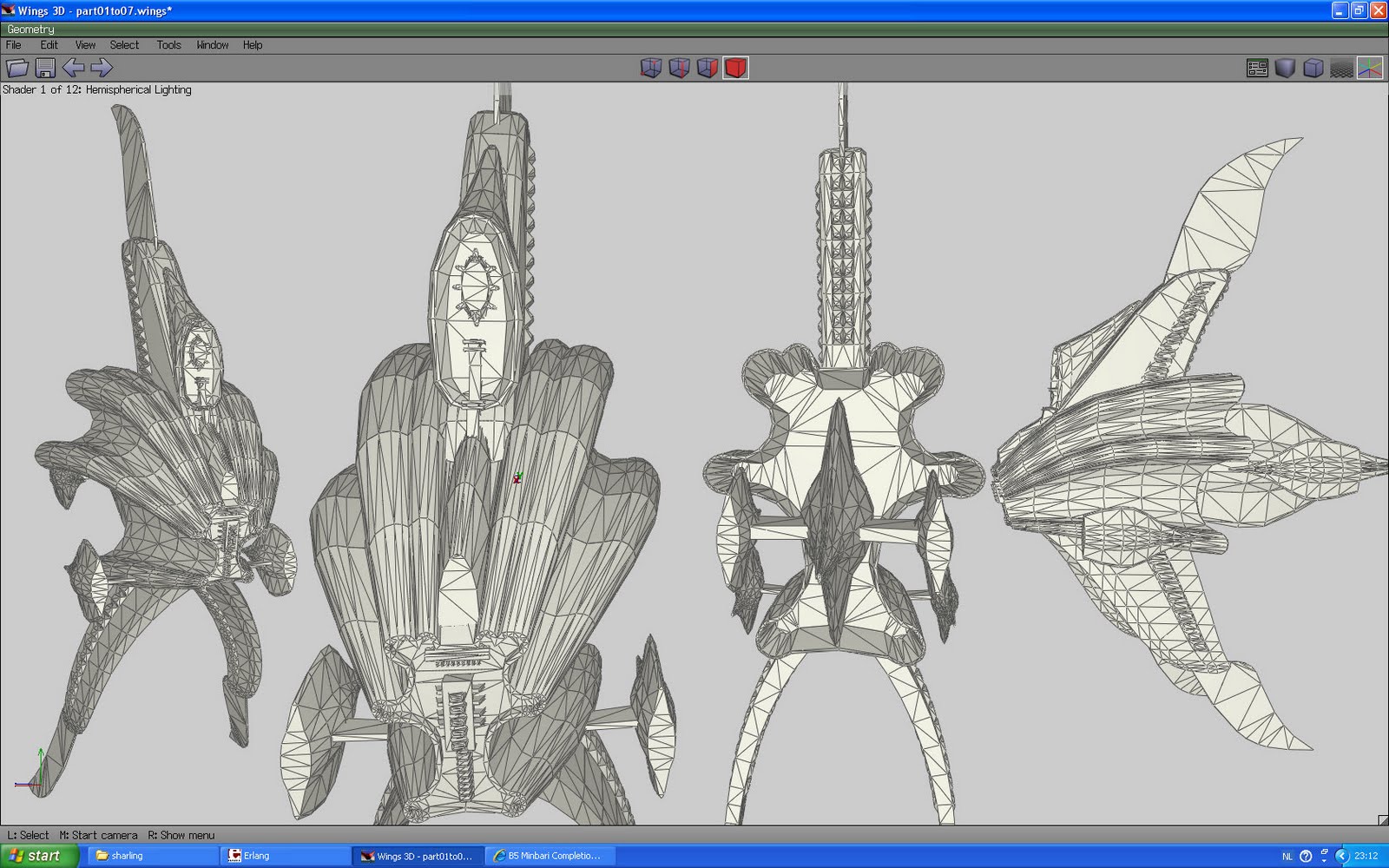
Task: Switch to body selection mode red cube
Action: tap(736, 68)
